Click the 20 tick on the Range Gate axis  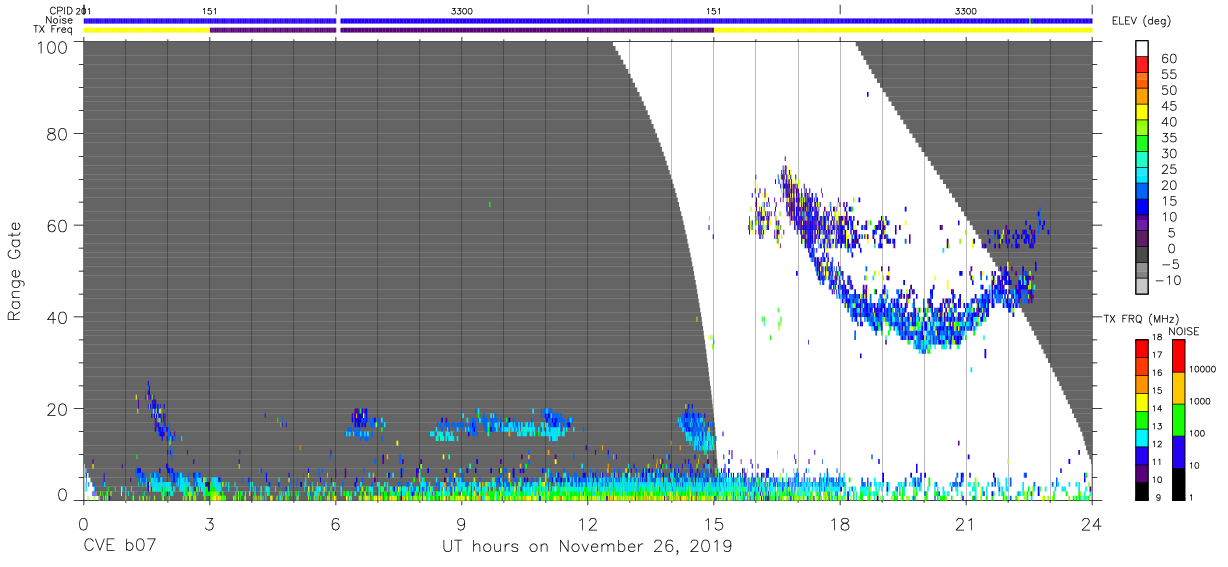(59, 409)
